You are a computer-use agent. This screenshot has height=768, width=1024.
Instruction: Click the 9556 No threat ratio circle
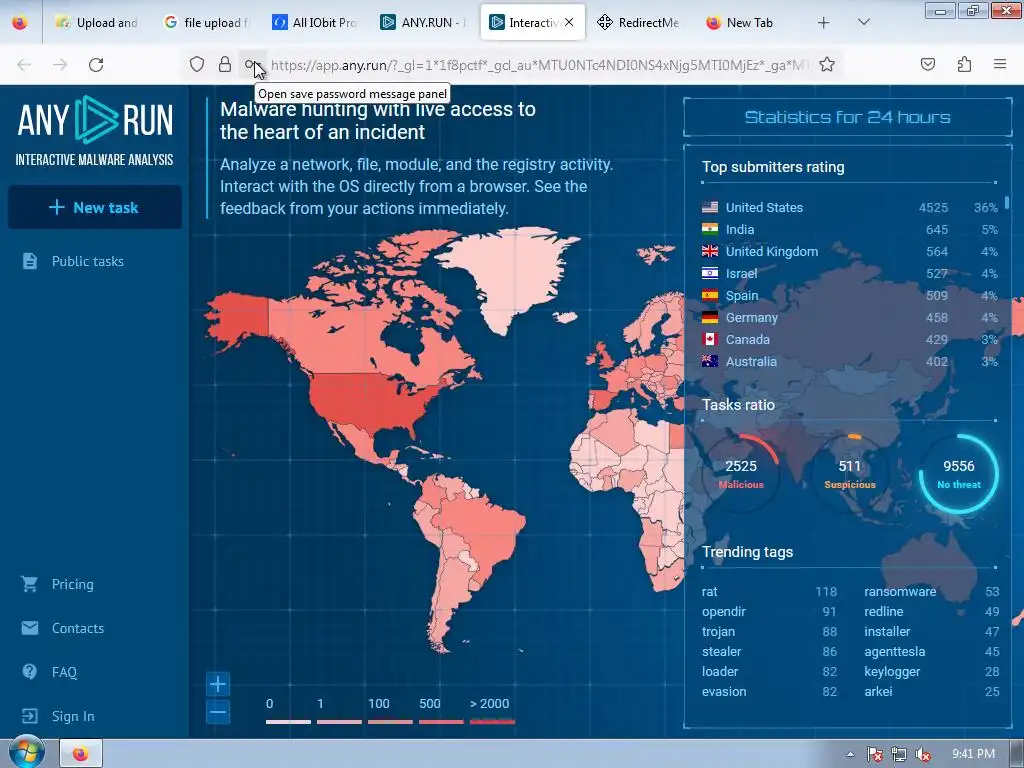[959, 473]
